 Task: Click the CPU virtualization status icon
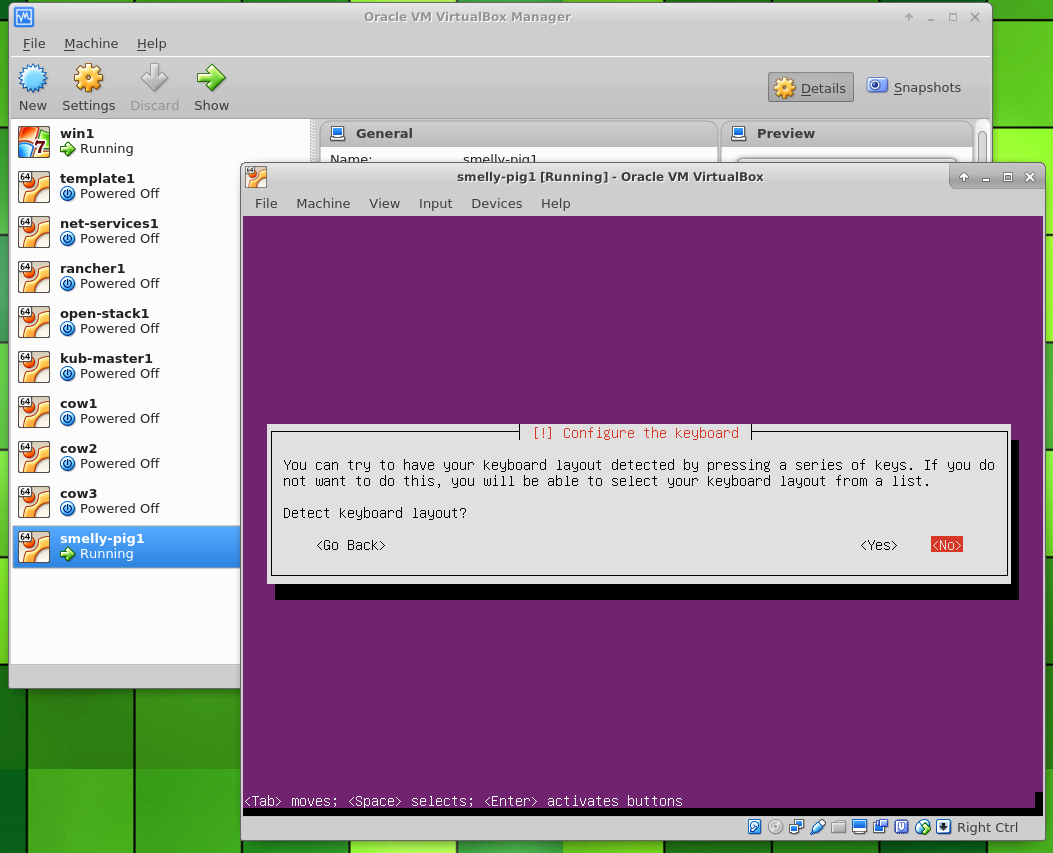tap(901, 827)
